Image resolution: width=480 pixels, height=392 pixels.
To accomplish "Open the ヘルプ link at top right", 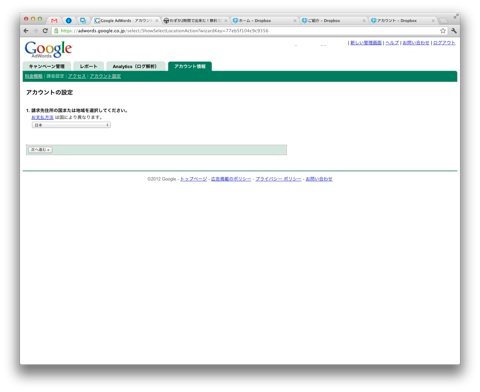I will 392,43.
